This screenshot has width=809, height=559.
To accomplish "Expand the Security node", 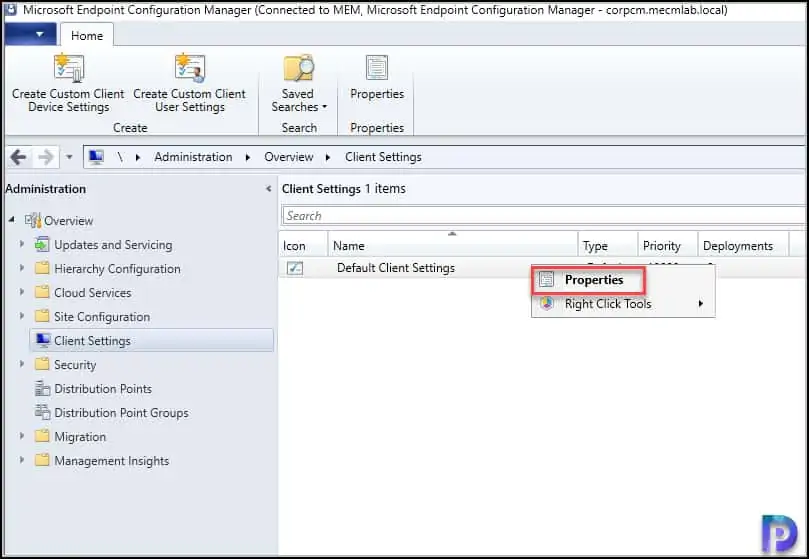I will coord(22,364).
